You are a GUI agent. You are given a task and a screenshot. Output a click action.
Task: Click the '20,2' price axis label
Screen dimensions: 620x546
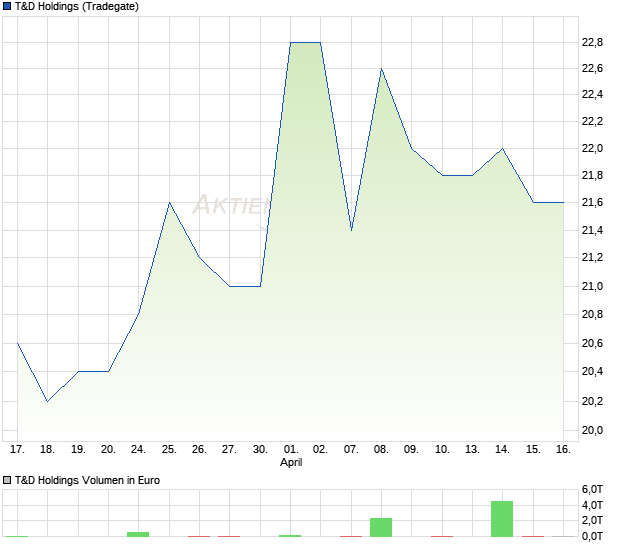(x=592, y=401)
